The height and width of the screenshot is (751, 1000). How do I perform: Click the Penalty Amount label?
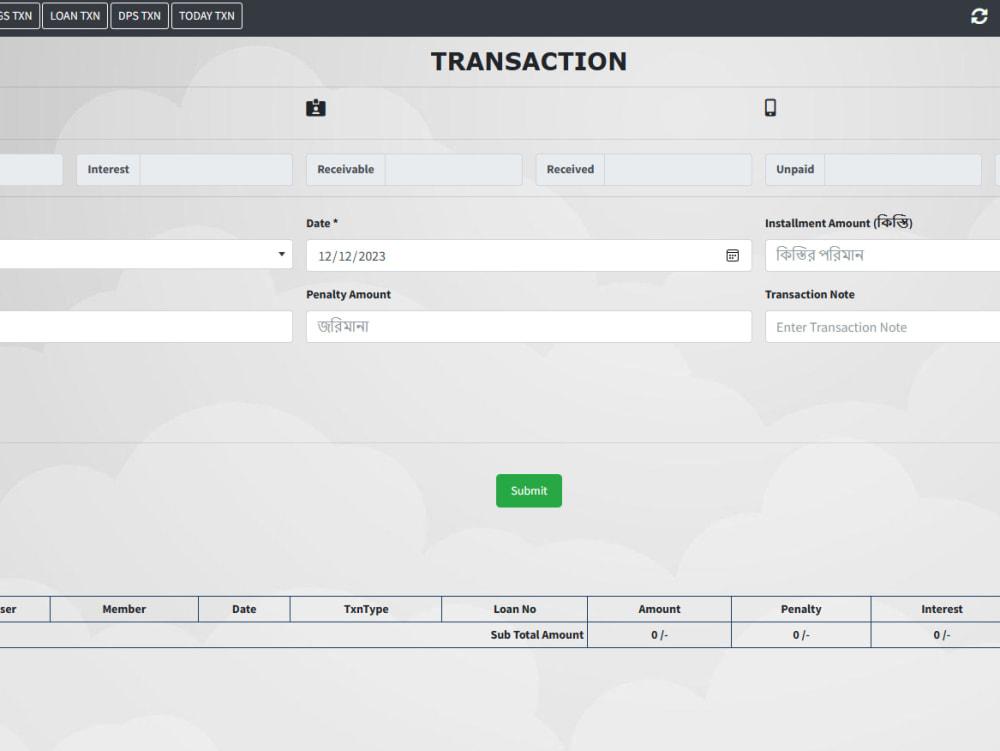click(348, 295)
